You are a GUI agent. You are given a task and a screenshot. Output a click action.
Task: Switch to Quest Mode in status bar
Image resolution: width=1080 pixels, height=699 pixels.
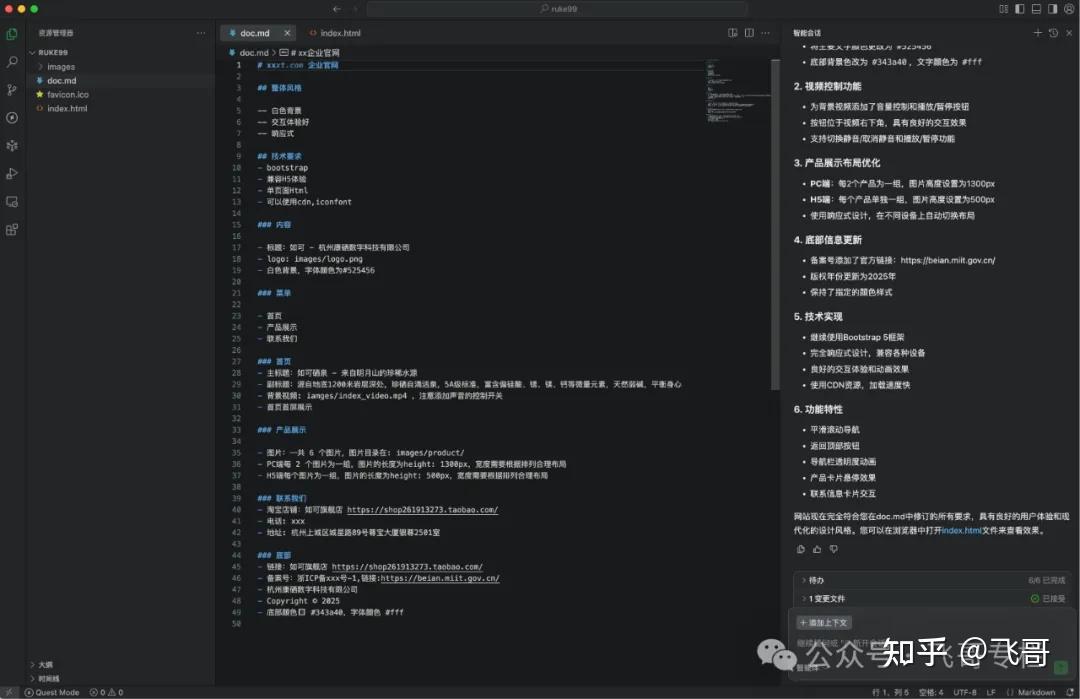(x=52, y=692)
